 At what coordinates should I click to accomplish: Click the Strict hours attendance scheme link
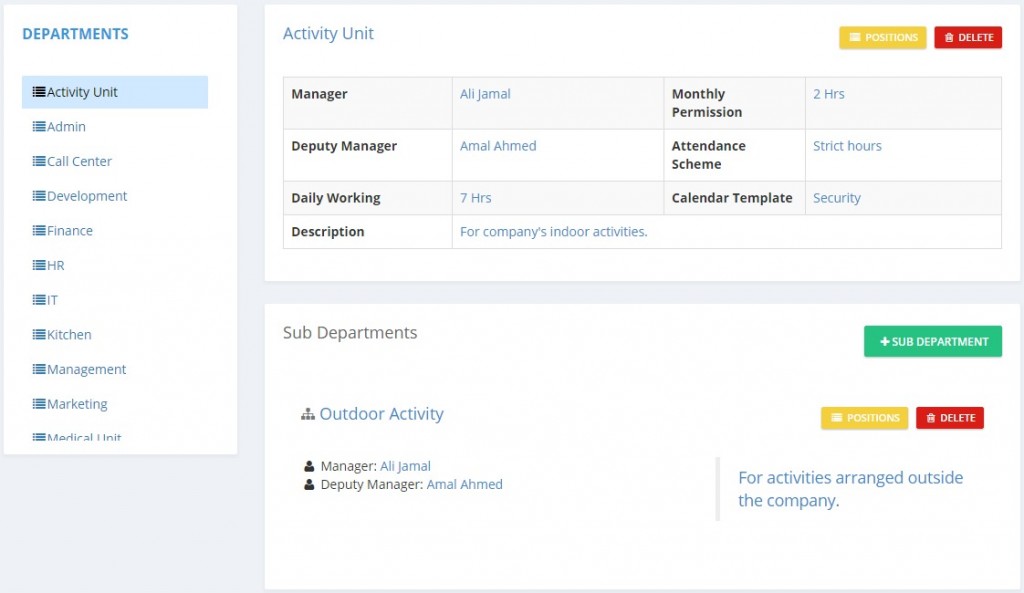pos(849,145)
